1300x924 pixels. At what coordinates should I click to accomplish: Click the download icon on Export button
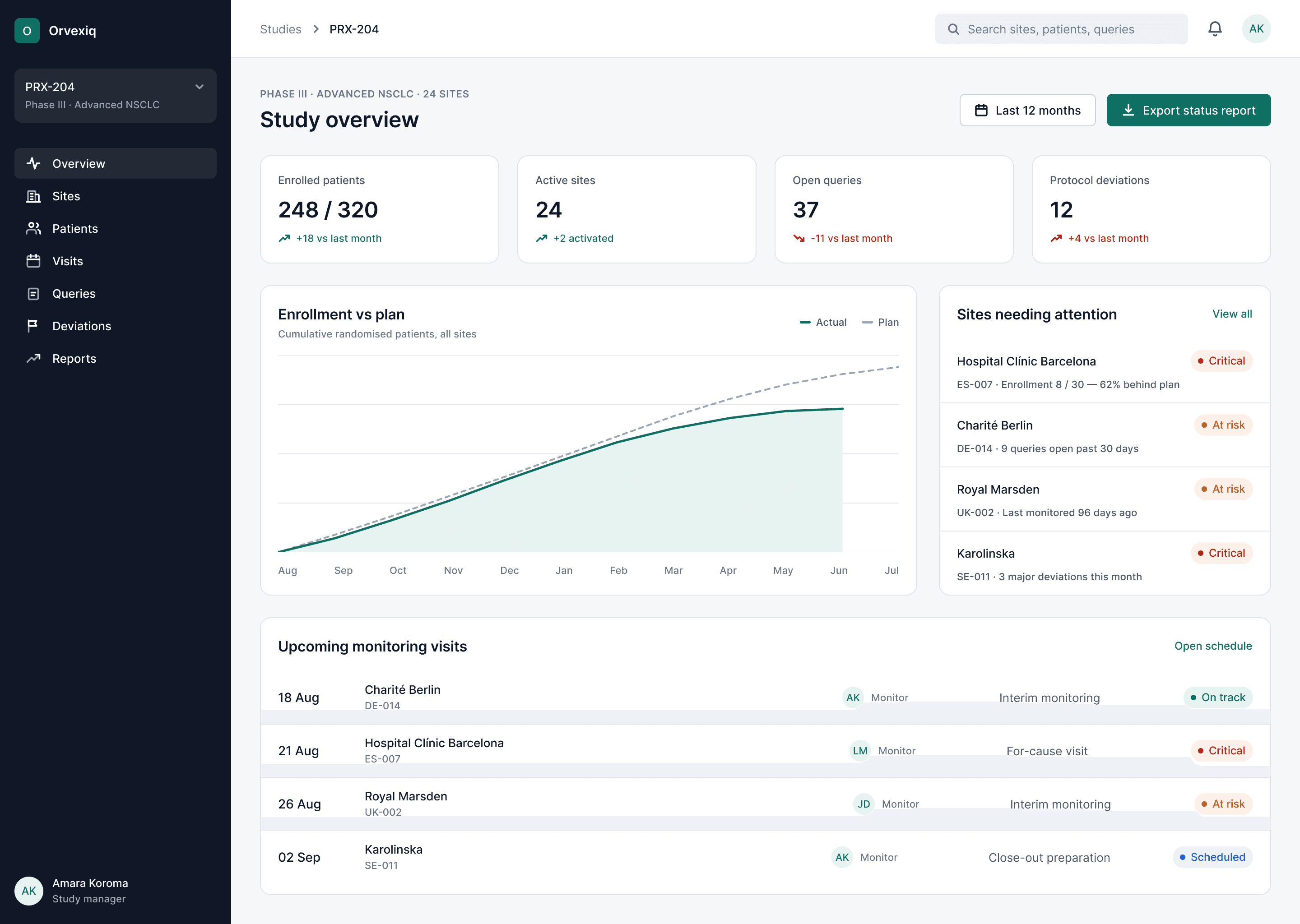point(1128,111)
